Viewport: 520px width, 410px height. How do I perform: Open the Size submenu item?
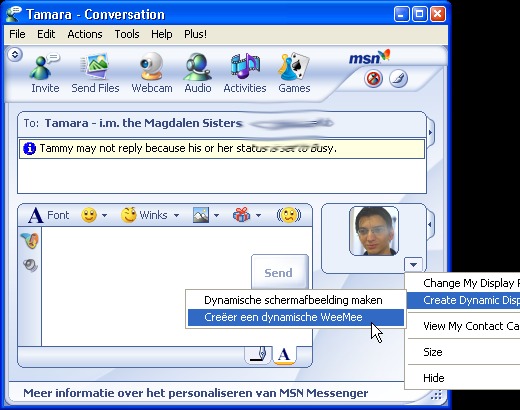tap(464, 352)
